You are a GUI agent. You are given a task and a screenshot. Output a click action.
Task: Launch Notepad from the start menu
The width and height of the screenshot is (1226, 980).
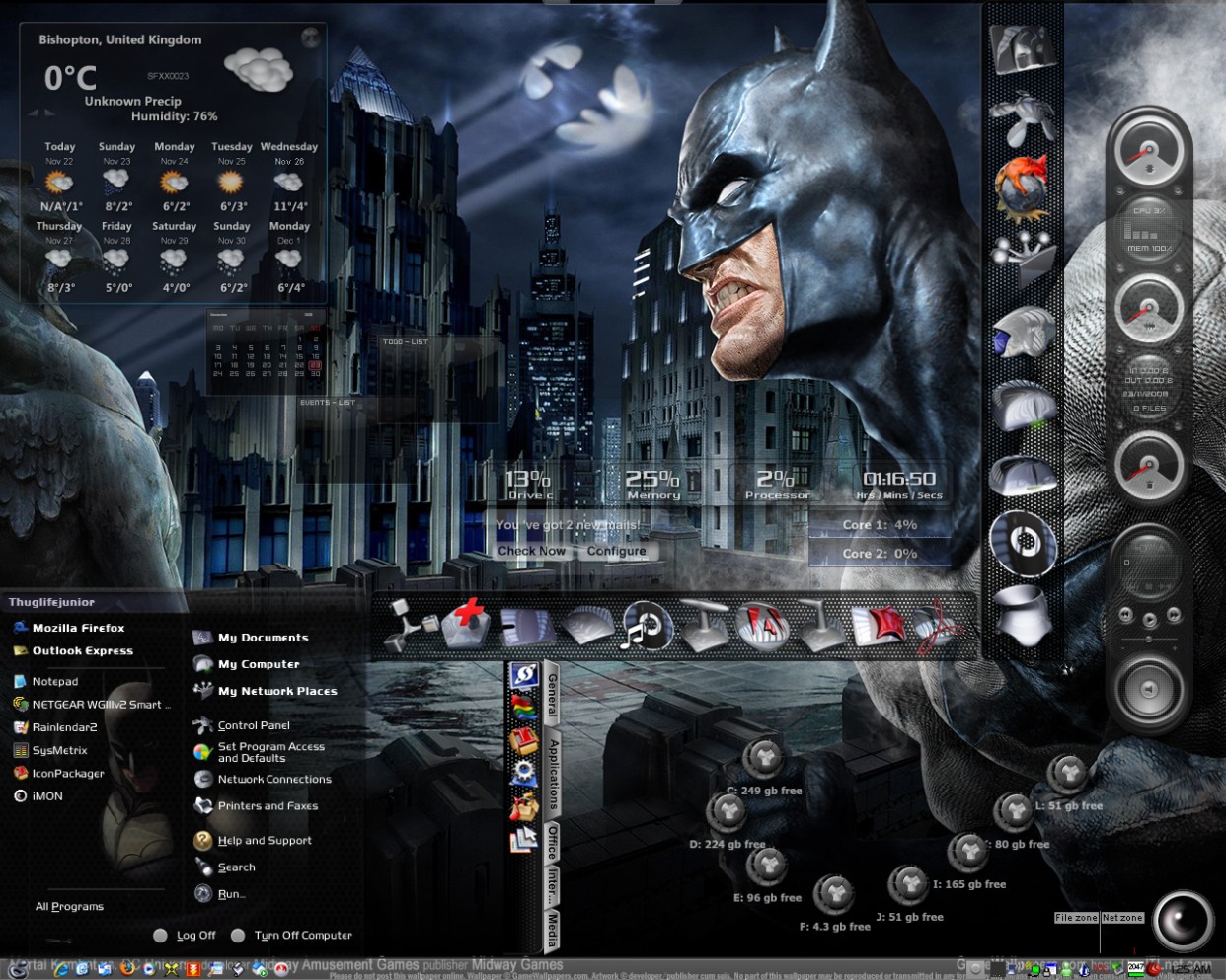point(45,682)
